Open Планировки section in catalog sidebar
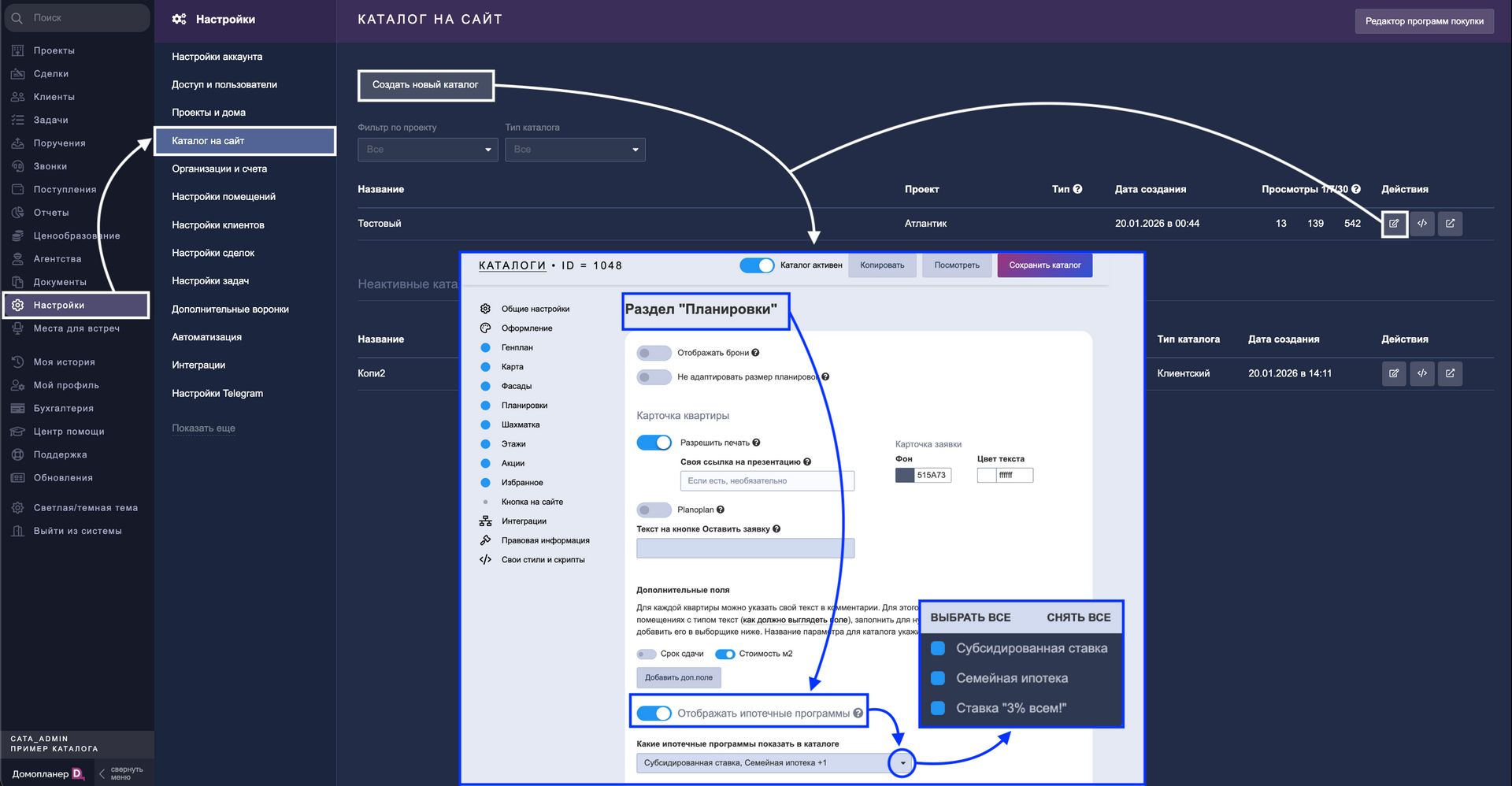Image resolution: width=1512 pixels, height=786 pixels. click(524, 406)
